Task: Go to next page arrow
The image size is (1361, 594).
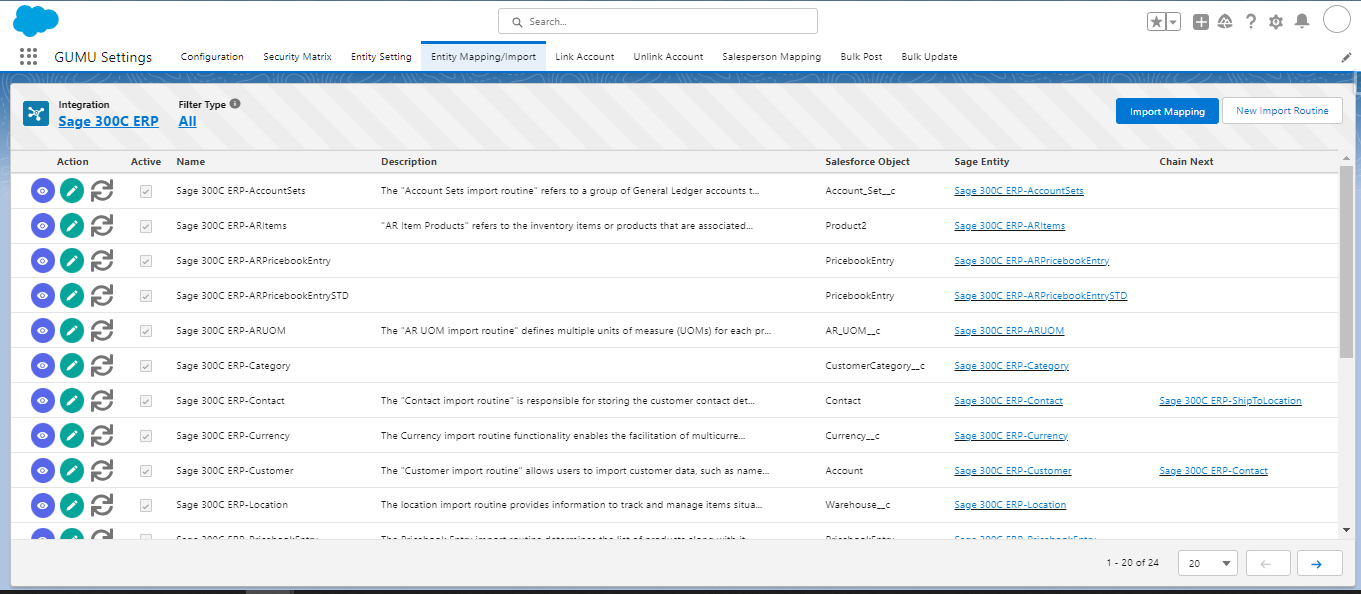Action: tap(1319, 564)
